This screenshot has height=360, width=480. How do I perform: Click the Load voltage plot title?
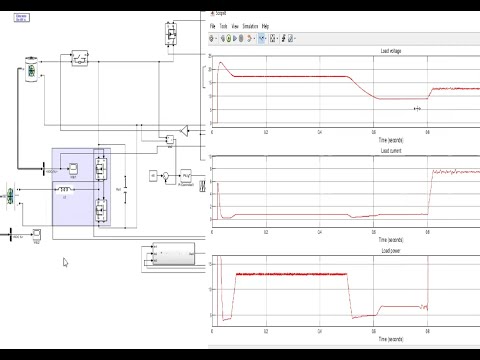[x=391, y=51]
